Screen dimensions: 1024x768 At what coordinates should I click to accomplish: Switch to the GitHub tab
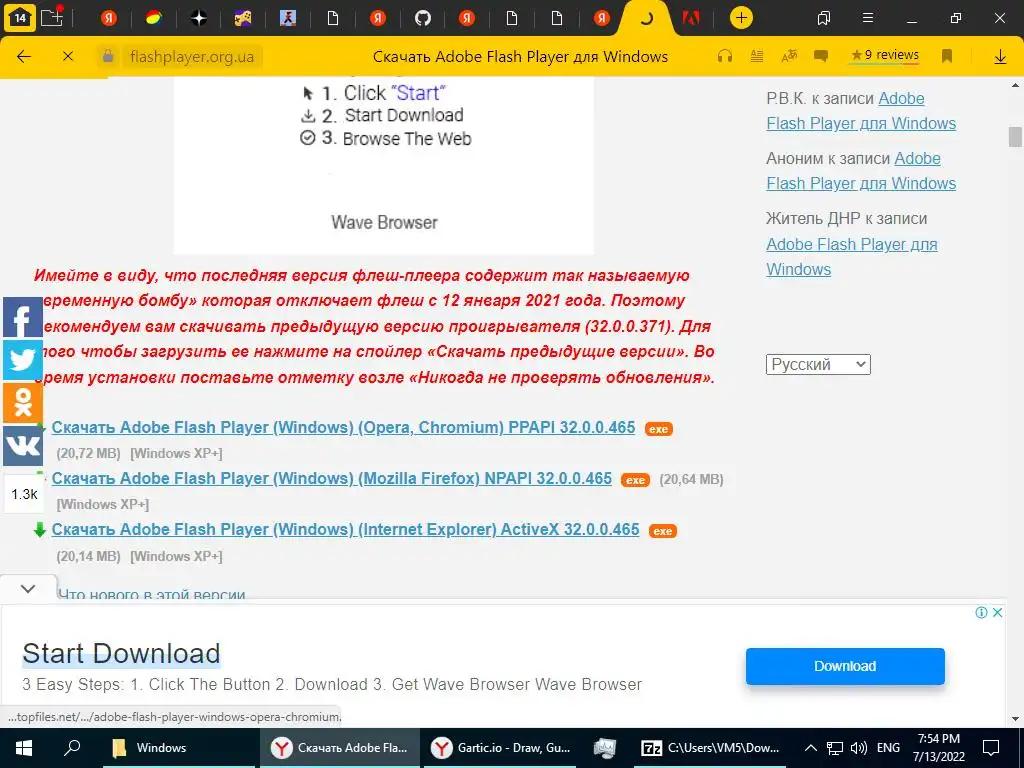(423, 18)
